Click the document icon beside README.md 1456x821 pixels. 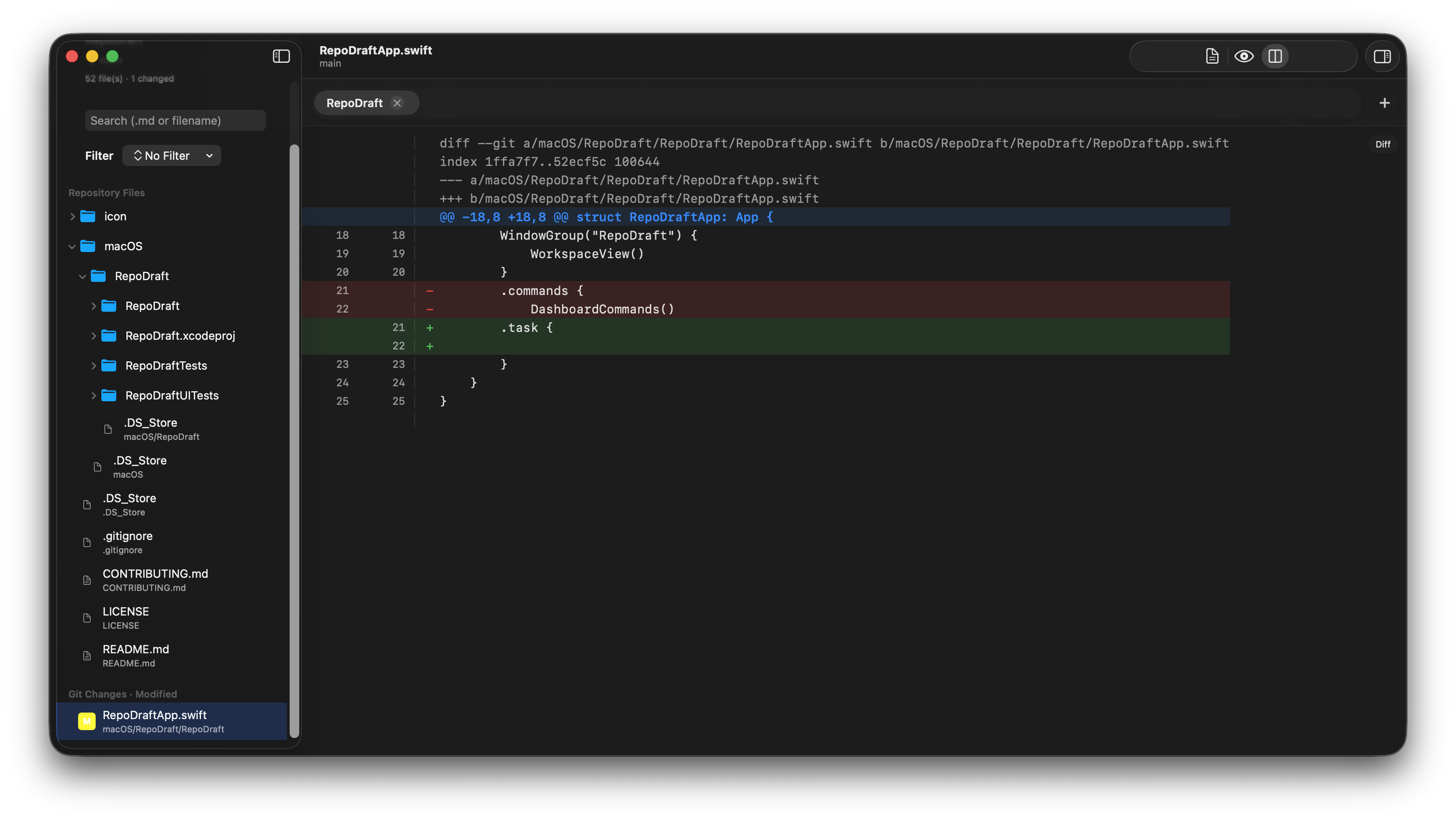click(86, 656)
